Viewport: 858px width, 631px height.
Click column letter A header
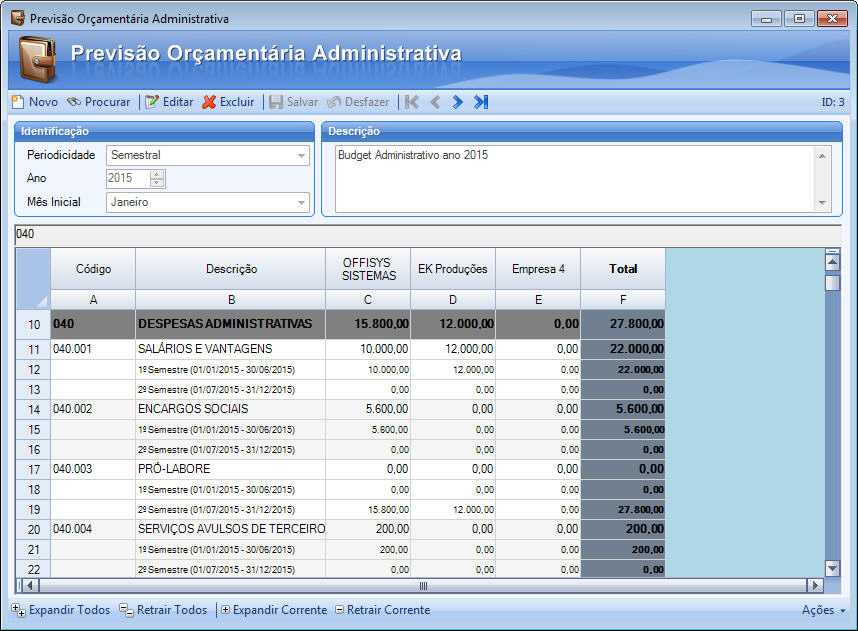93,300
